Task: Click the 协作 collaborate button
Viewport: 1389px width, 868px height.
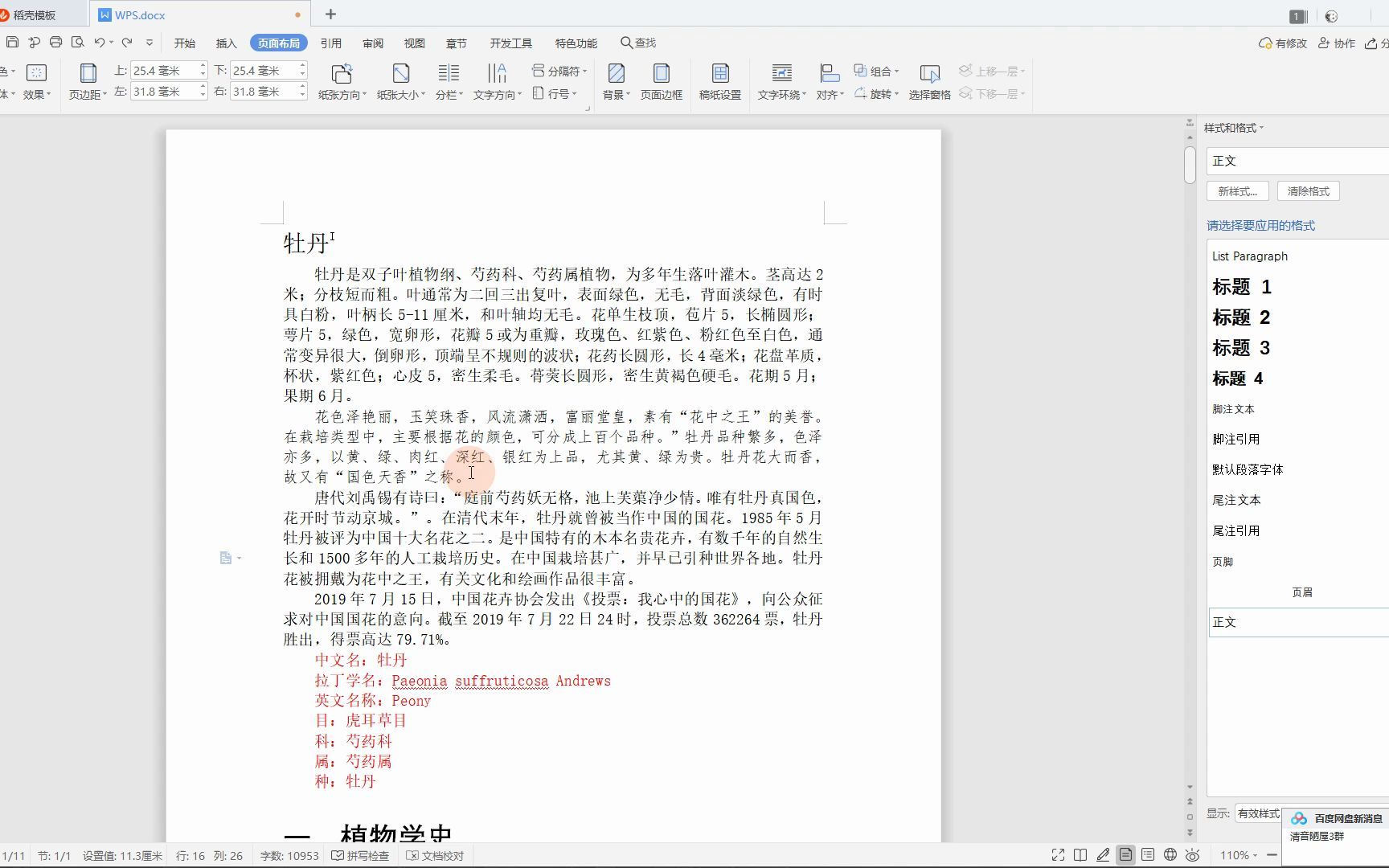Action: click(1337, 43)
